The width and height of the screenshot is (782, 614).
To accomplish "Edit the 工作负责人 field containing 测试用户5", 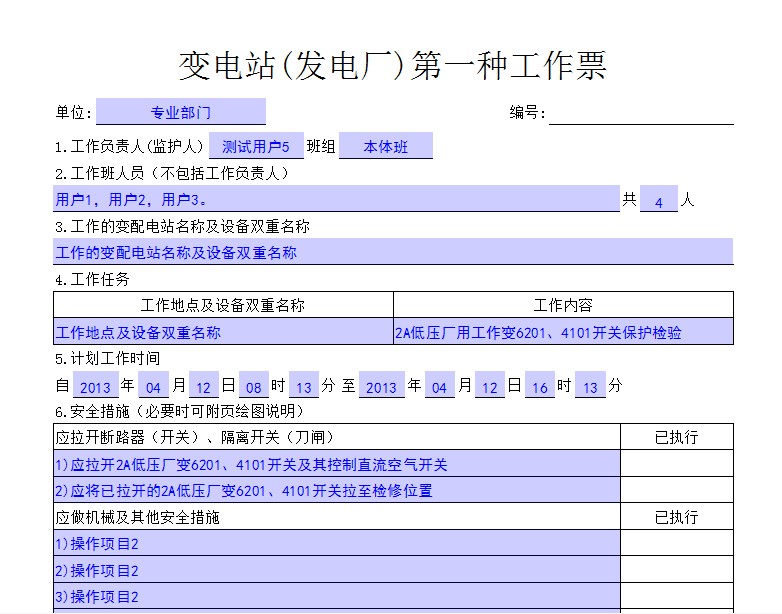I will (255, 146).
